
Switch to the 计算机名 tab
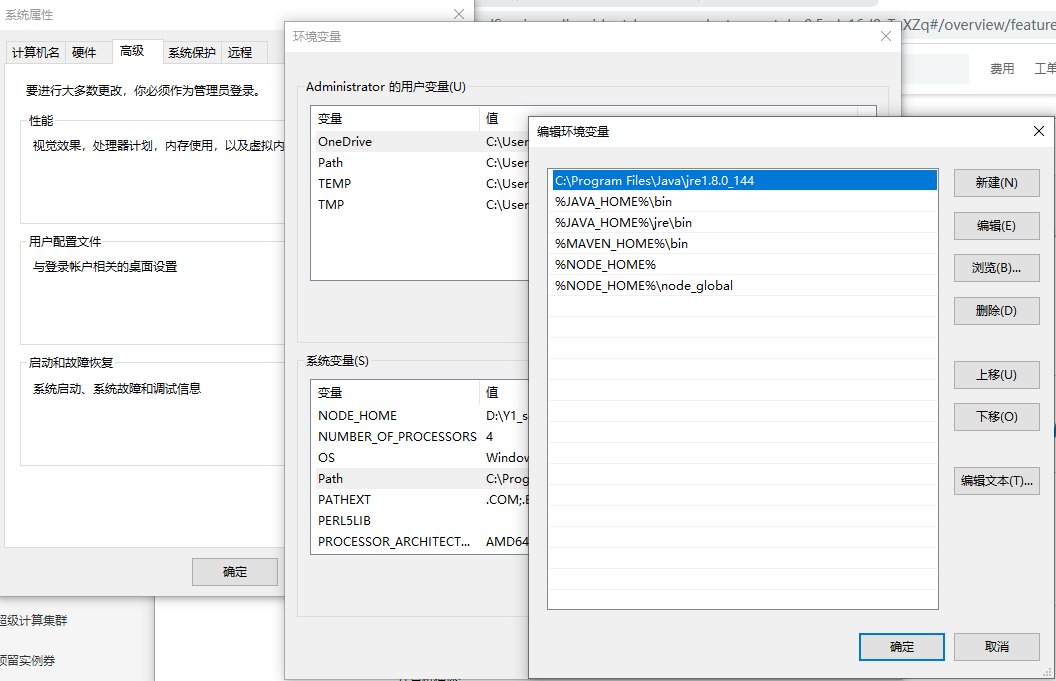[x=35, y=52]
